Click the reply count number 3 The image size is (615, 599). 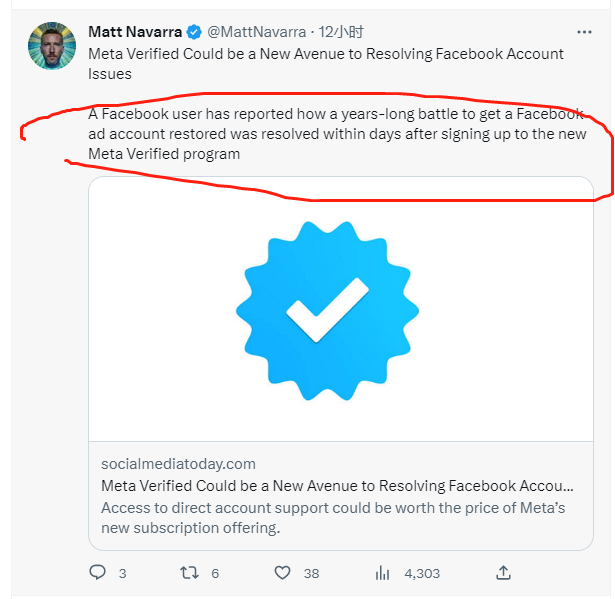[x=122, y=574]
